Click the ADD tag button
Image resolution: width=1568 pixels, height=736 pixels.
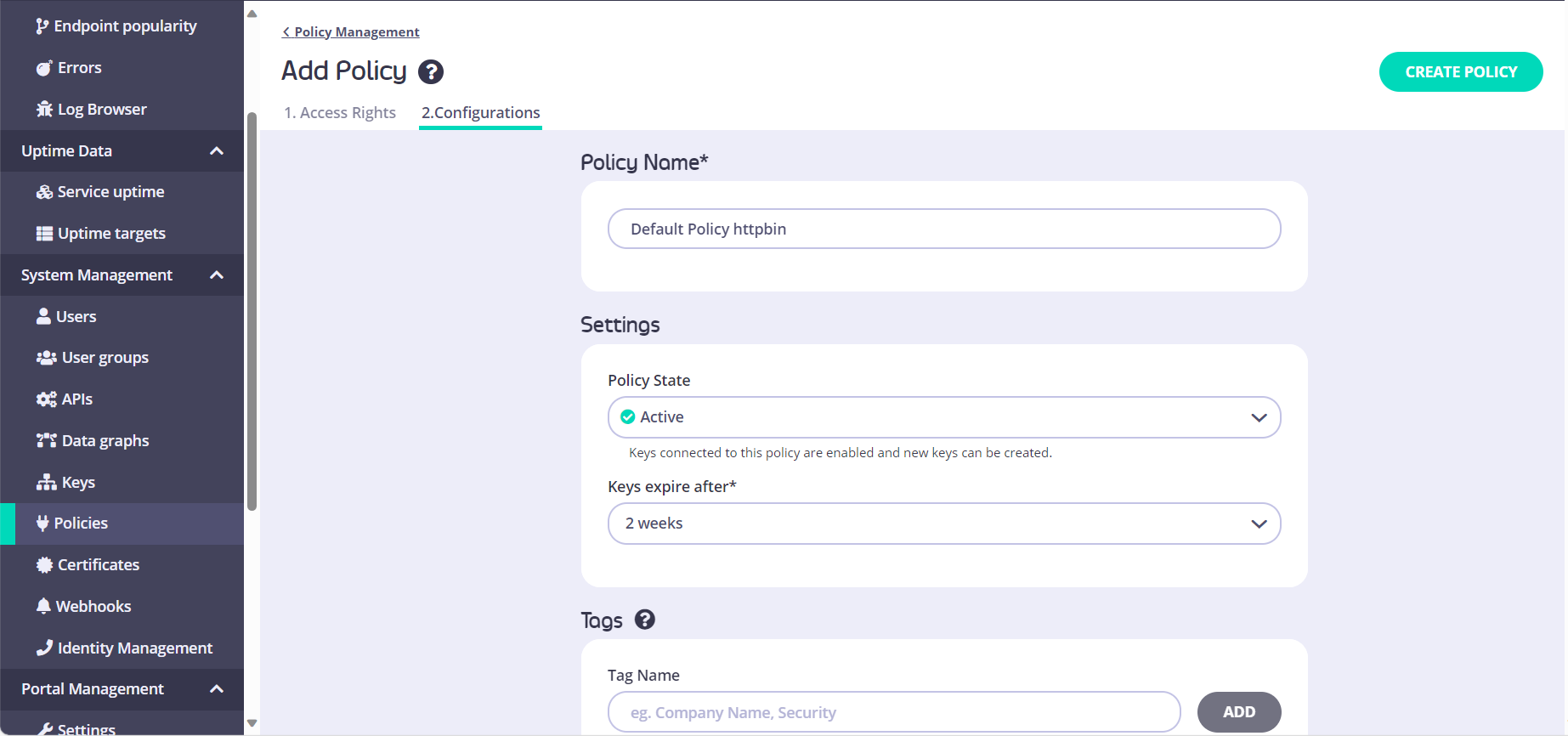click(x=1239, y=712)
